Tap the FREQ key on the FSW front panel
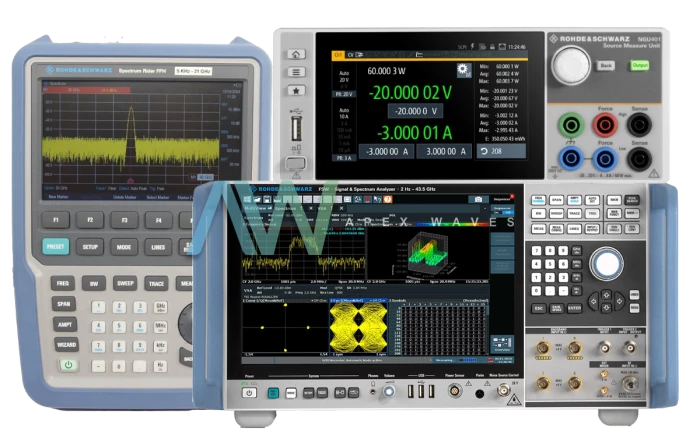 click(538, 200)
